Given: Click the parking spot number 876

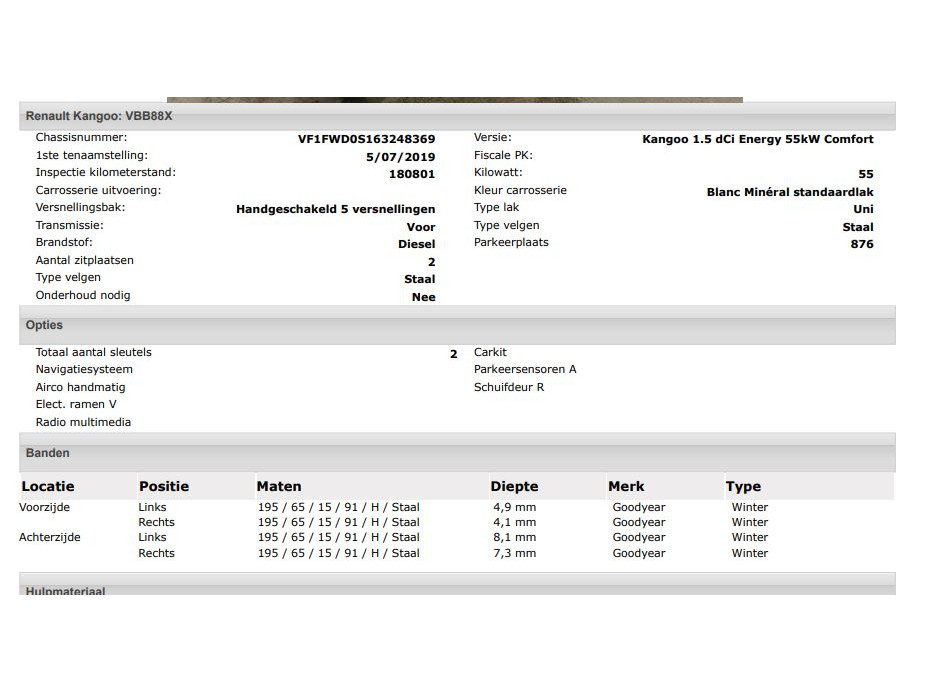Looking at the screenshot, I should [x=861, y=244].
